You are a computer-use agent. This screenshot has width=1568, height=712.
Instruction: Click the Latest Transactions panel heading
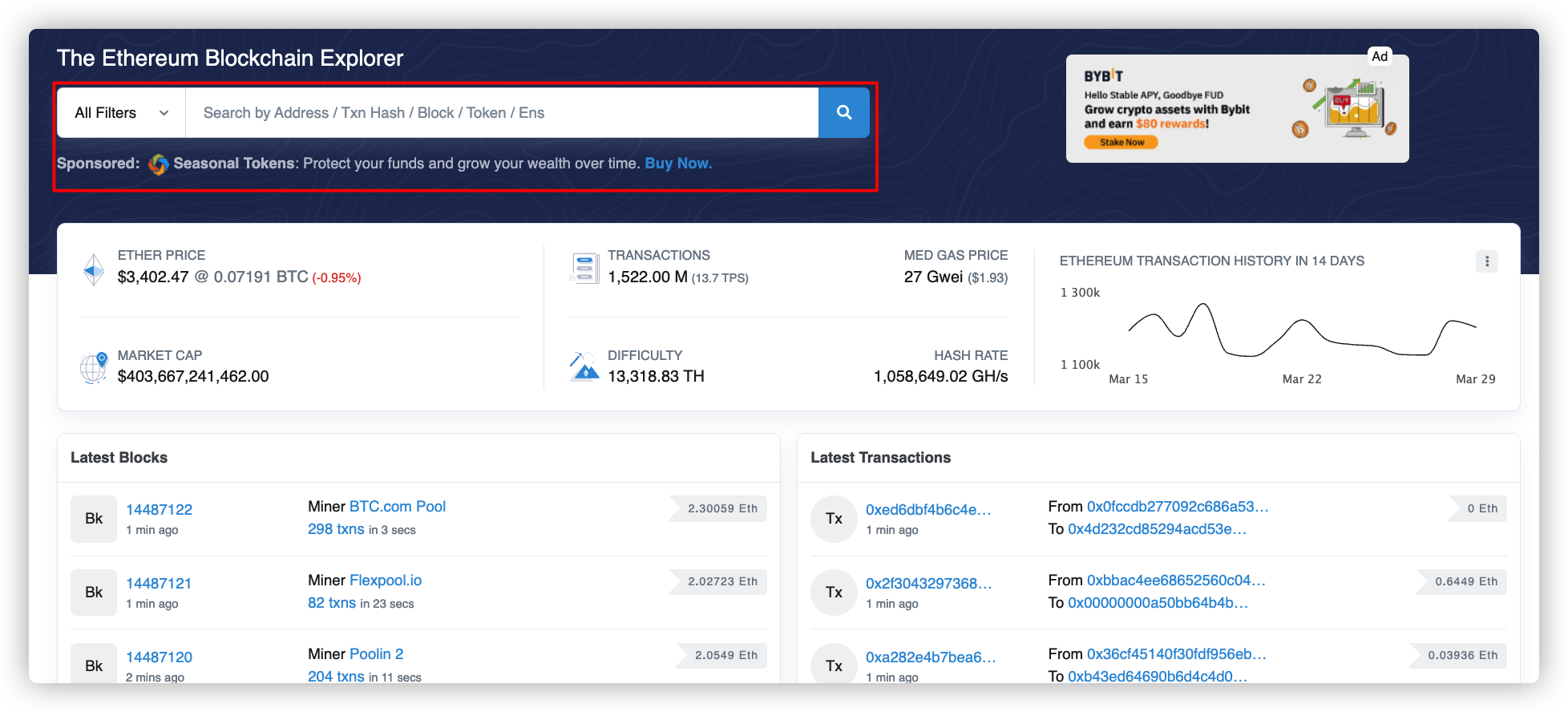tap(880, 458)
